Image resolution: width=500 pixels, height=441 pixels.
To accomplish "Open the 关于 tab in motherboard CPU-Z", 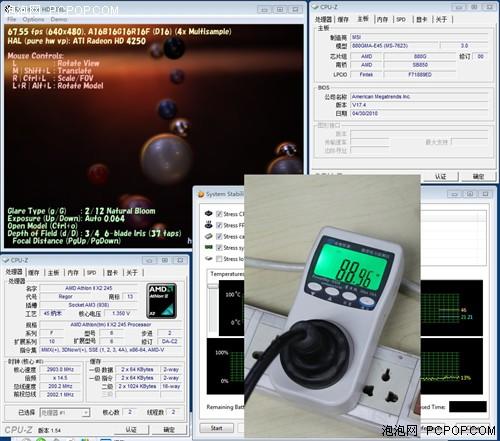I will (441, 20).
